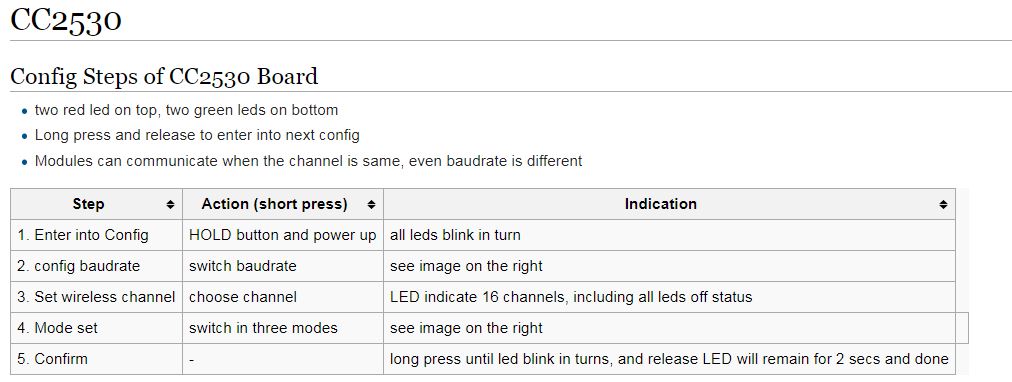Click the 'HOLD button and power up' cell
The width and height of the screenshot is (1012, 382).
(283, 235)
